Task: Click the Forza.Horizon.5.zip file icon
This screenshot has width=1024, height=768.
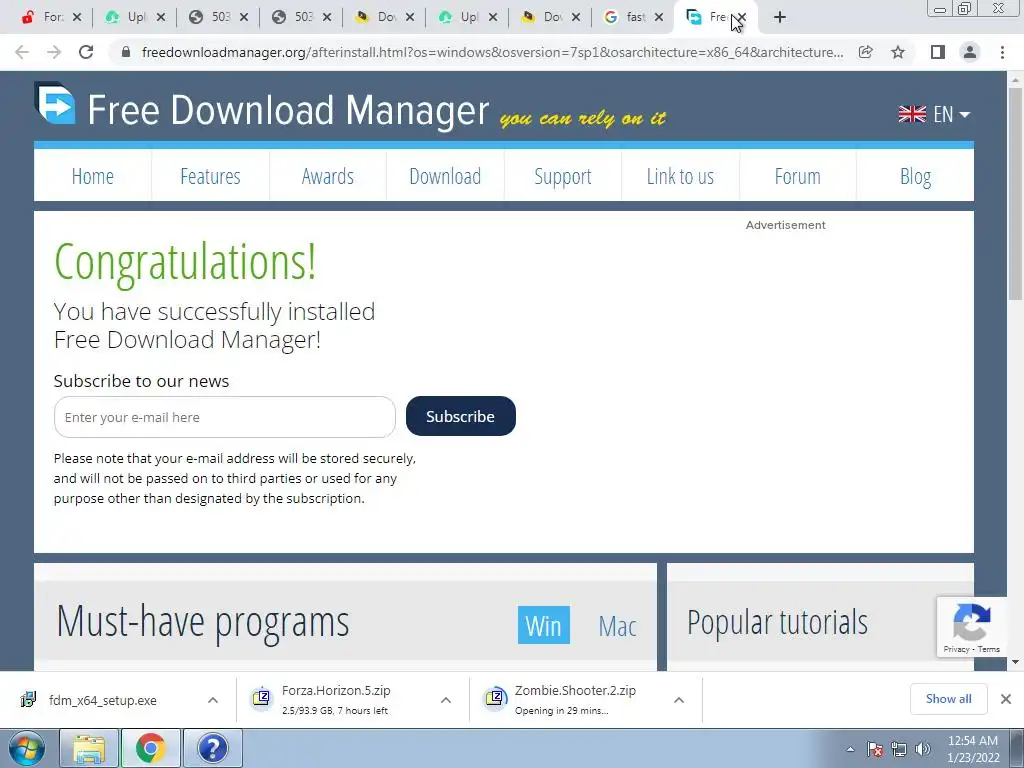Action: [261, 698]
